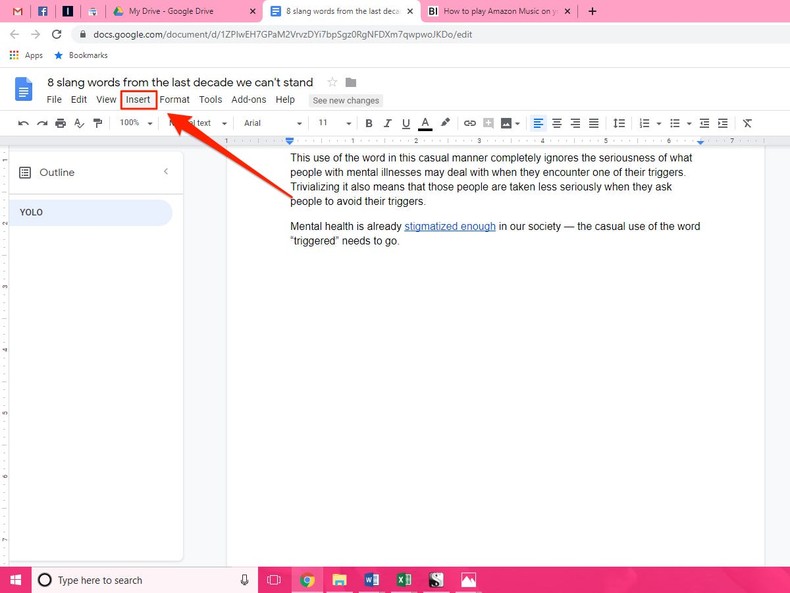Open the line spacing options
Image resolution: width=790 pixels, height=593 pixels.
point(619,123)
